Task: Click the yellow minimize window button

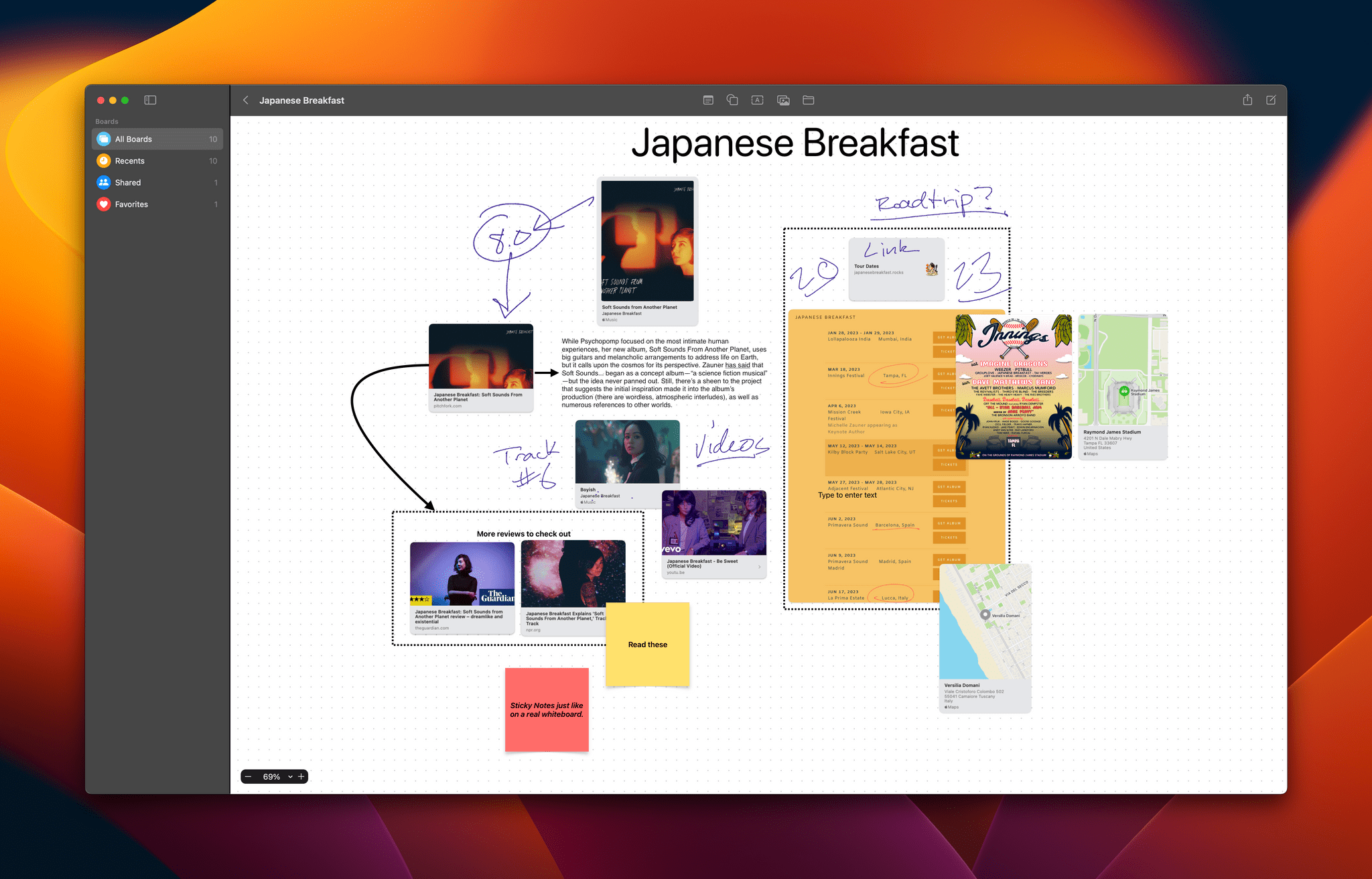Action: point(113,100)
